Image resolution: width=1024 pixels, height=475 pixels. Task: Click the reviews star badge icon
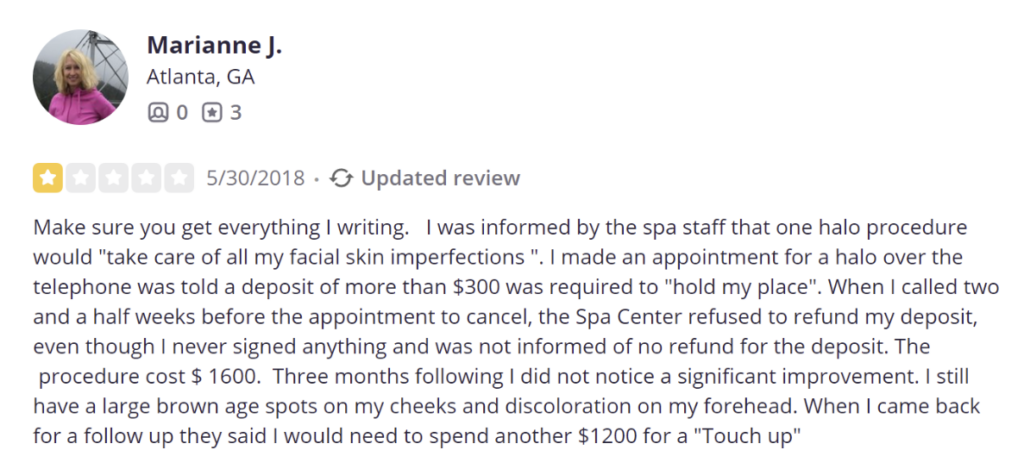(212, 113)
